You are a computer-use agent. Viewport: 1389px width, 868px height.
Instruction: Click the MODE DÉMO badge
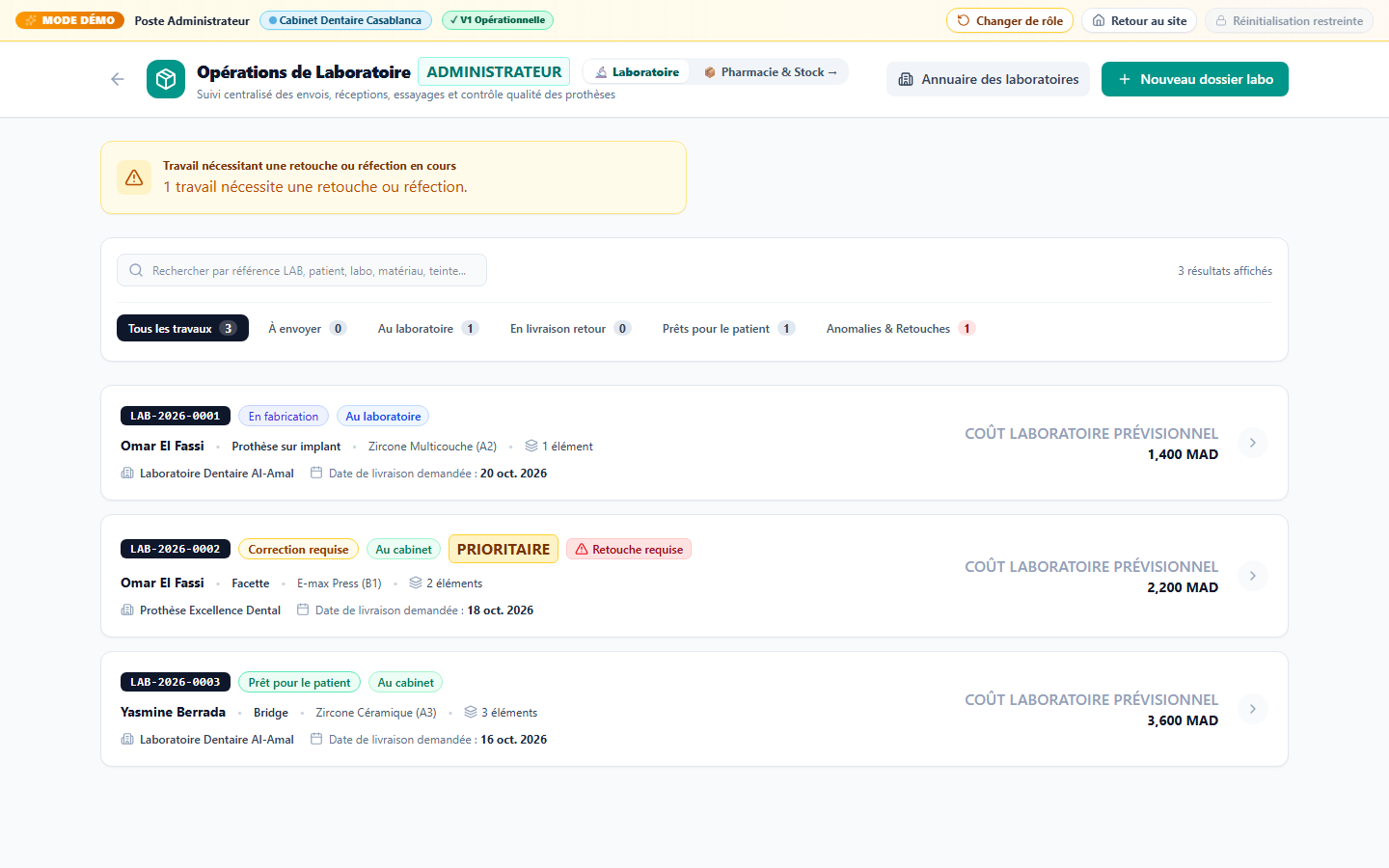[69, 20]
